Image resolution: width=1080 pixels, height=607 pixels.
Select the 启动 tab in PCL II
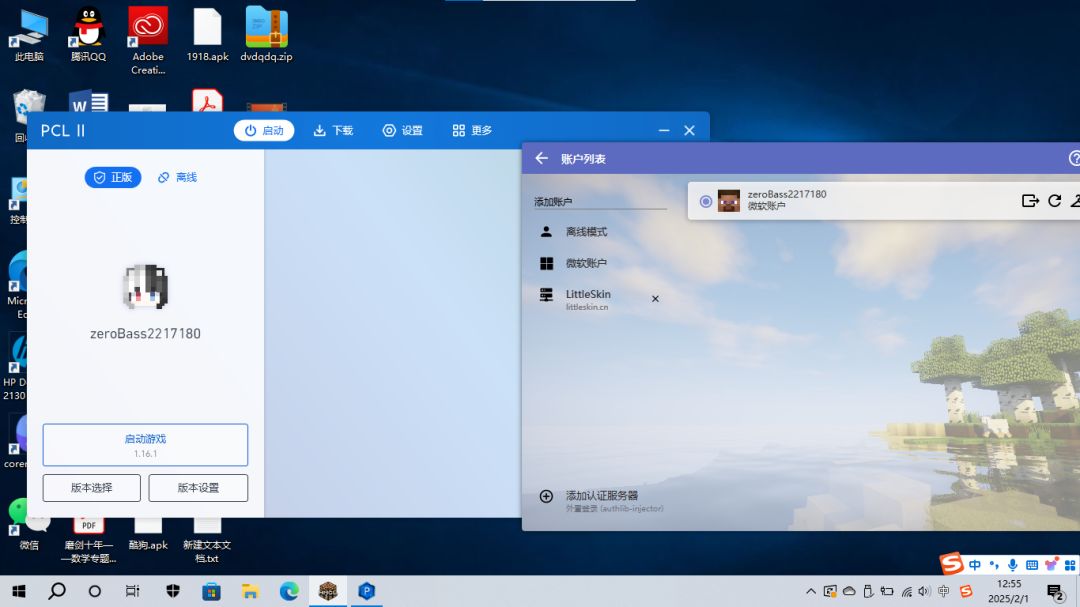264,130
